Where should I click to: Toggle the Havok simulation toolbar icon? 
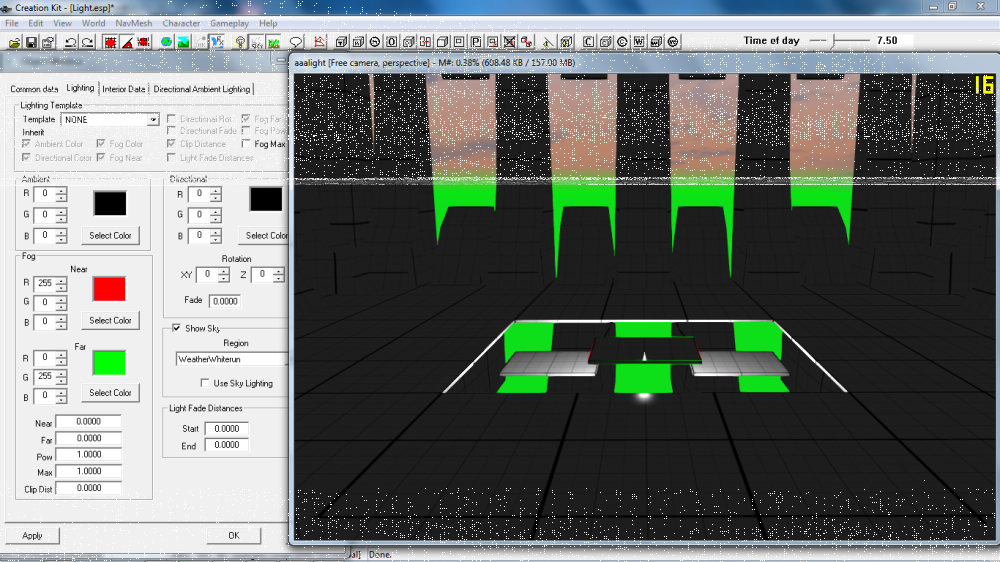217,42
